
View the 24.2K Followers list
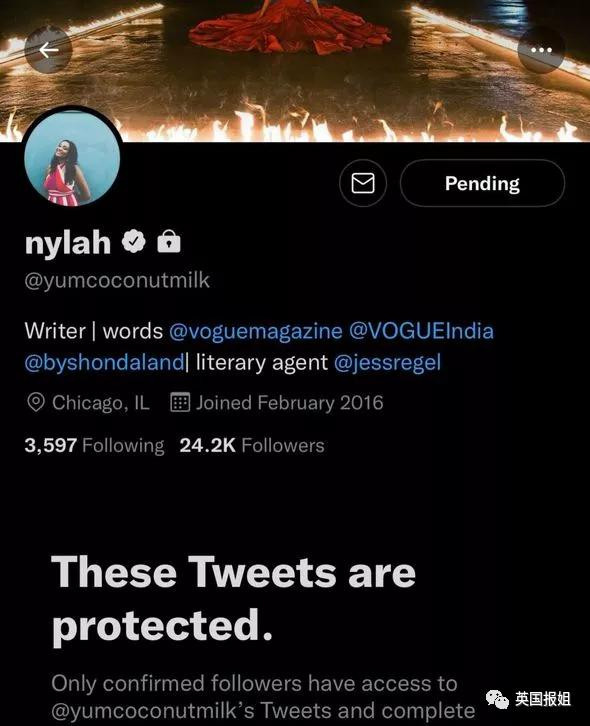(252, 445)
